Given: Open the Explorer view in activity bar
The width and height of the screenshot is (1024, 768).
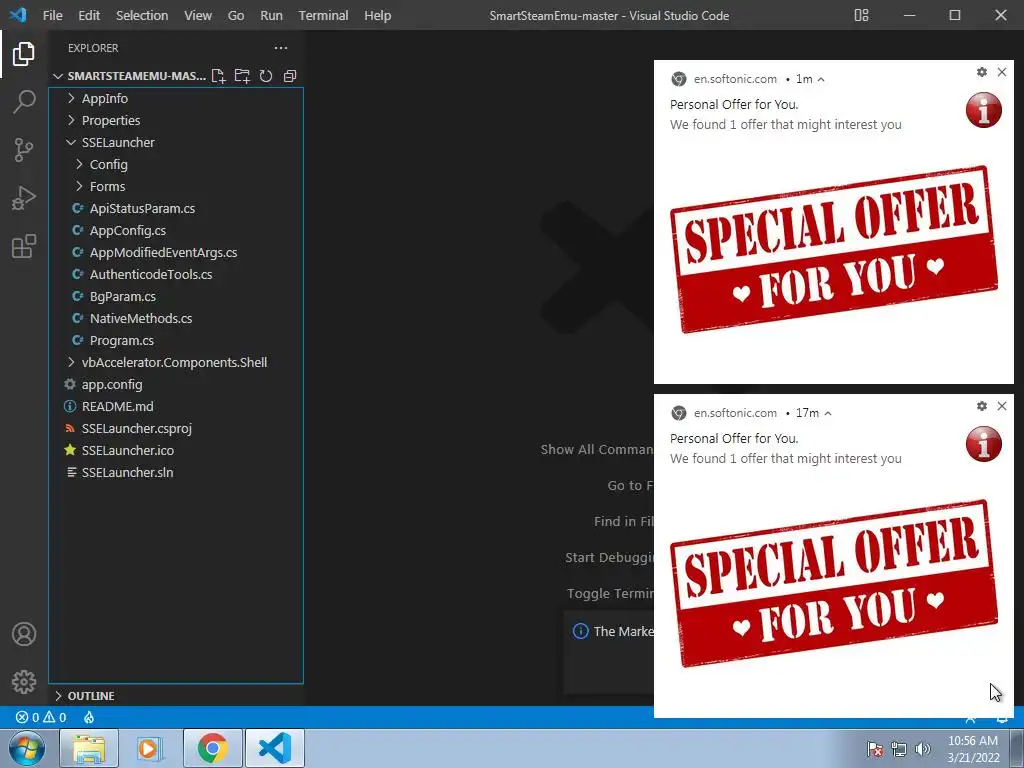Looking at the screenshot, I should tap(24, 54).
